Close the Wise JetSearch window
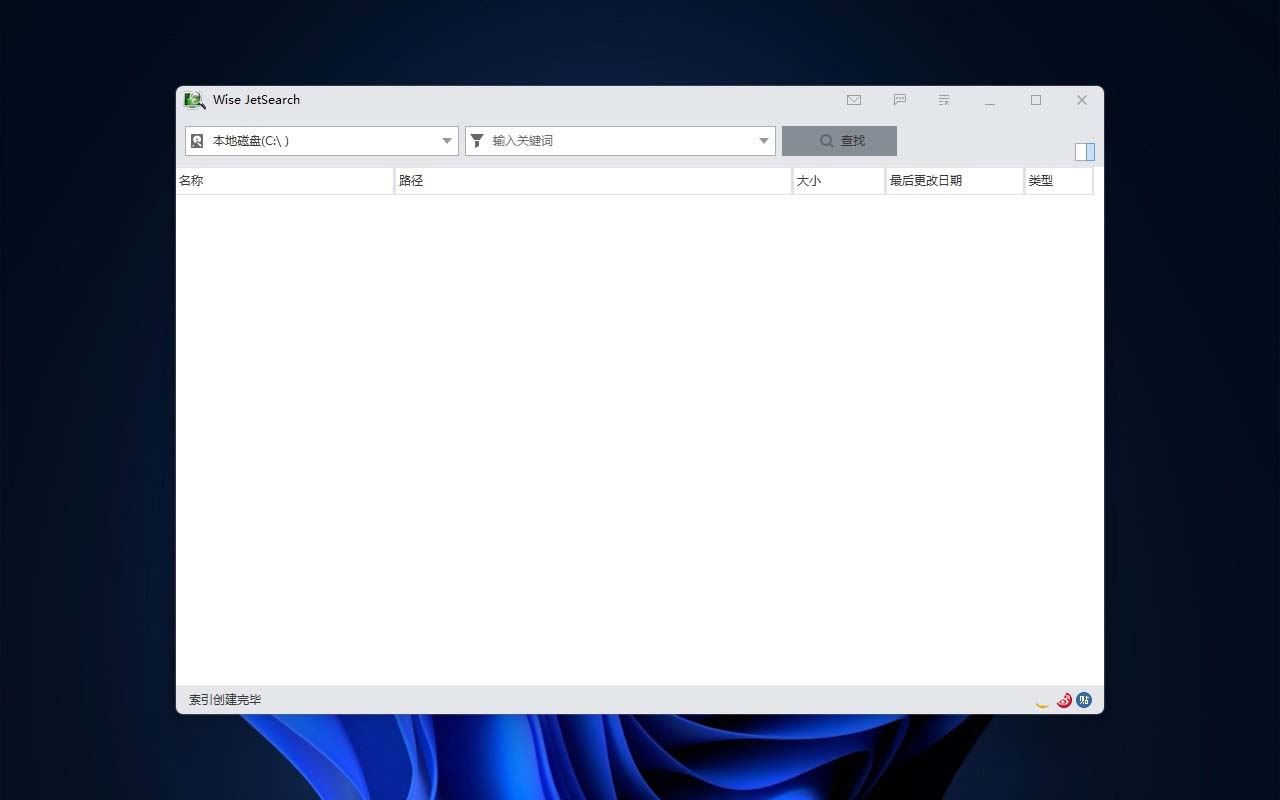The height and width of the screenshot is (800, 1280). [x=1082, y=100]
